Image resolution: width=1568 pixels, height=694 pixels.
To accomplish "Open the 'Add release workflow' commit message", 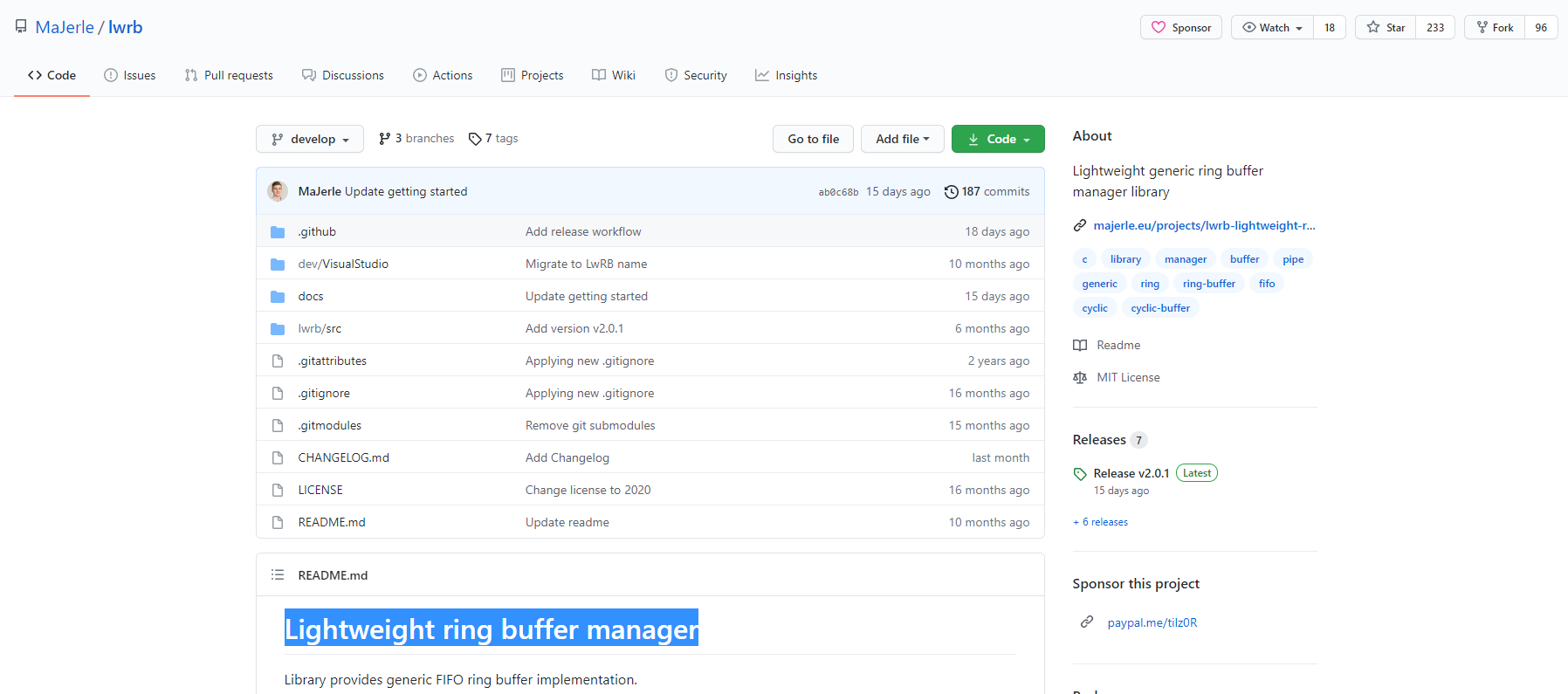I will coord(583,232).
